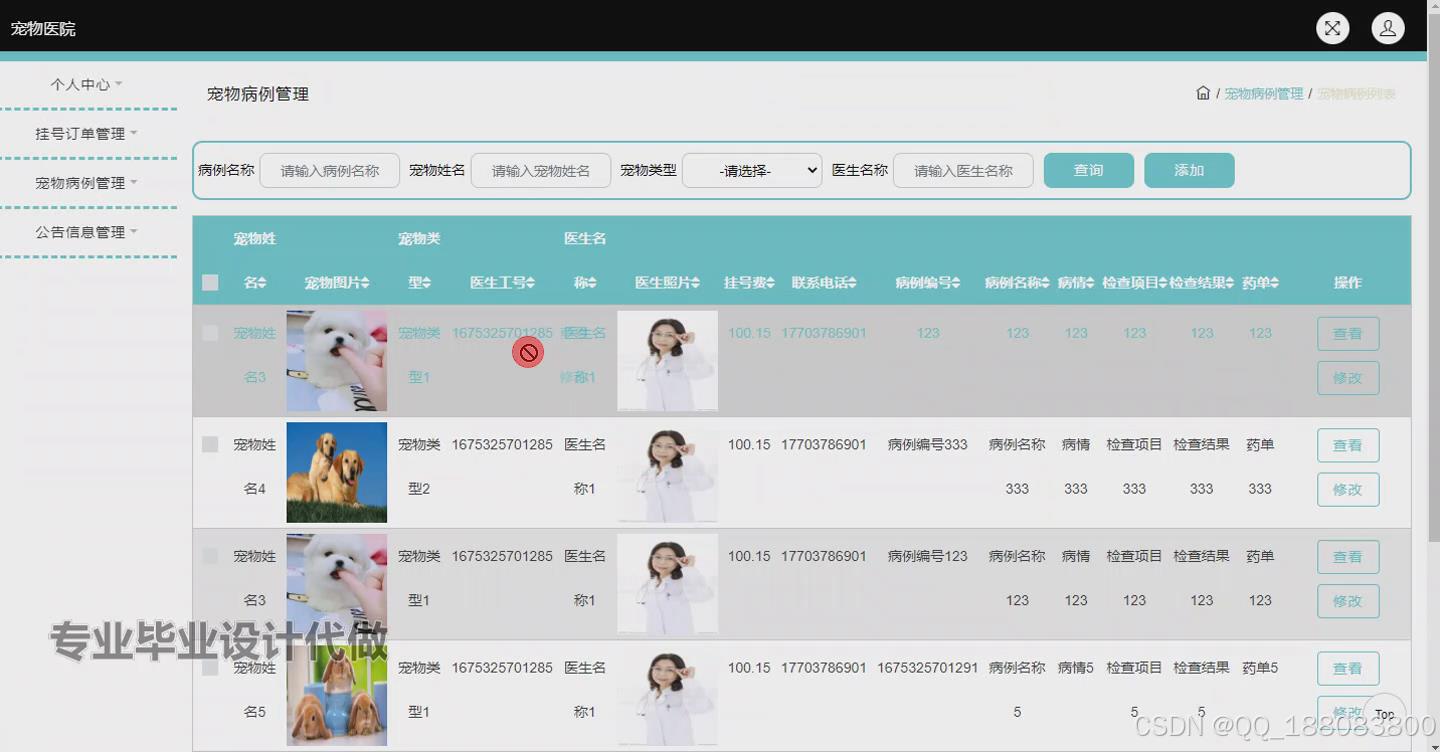Click the gallery icon beside the profile avatar

point(1332,27)
